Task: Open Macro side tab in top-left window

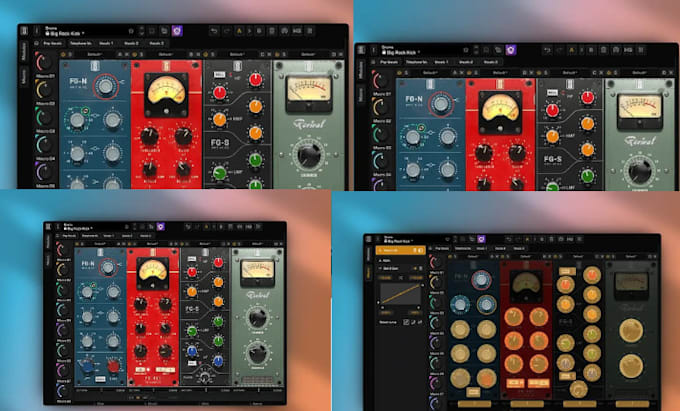Action: coord(24,75)
